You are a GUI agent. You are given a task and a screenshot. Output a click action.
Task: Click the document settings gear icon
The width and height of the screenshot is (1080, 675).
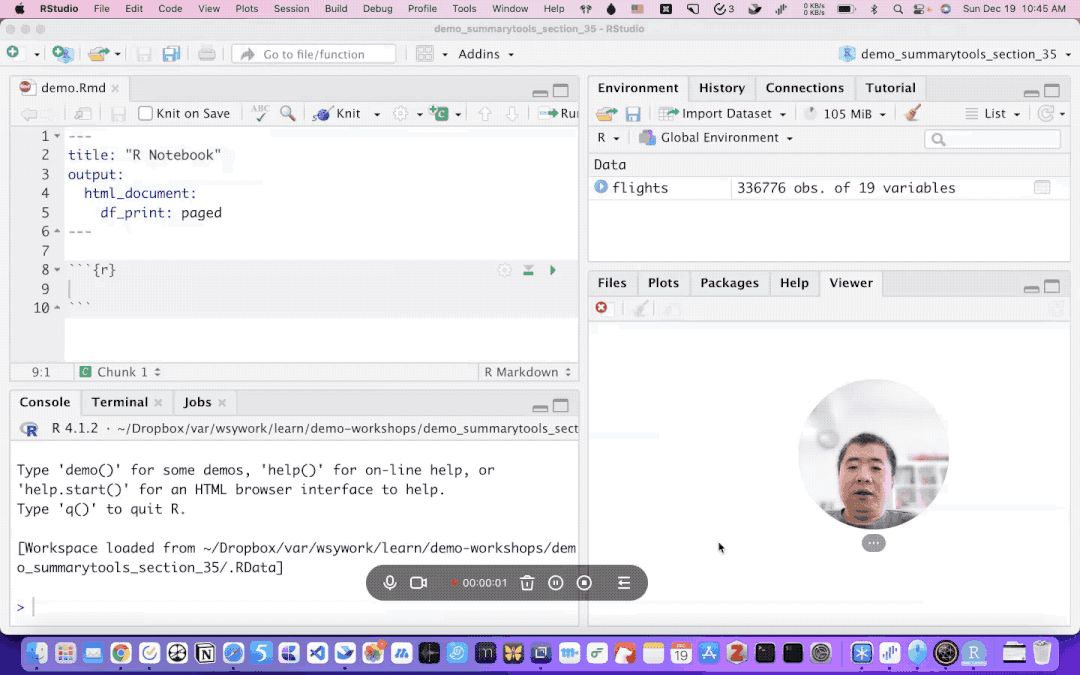[400, 114]
